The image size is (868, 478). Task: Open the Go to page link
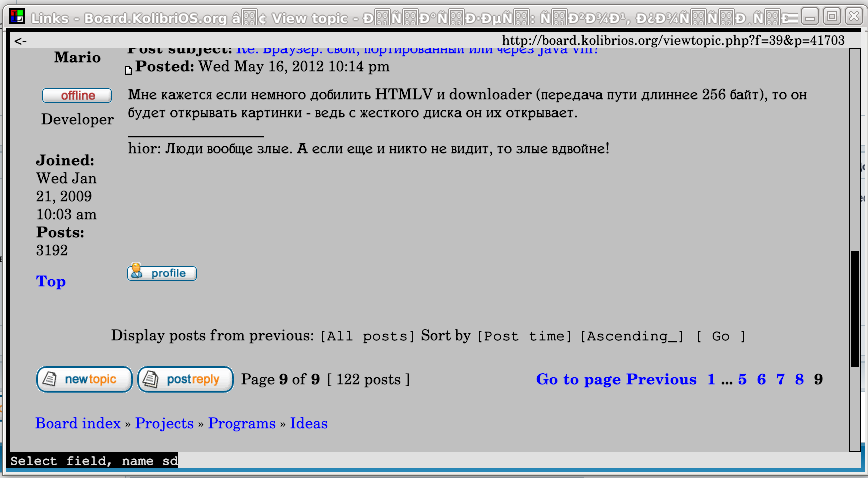tap(580, 380)
